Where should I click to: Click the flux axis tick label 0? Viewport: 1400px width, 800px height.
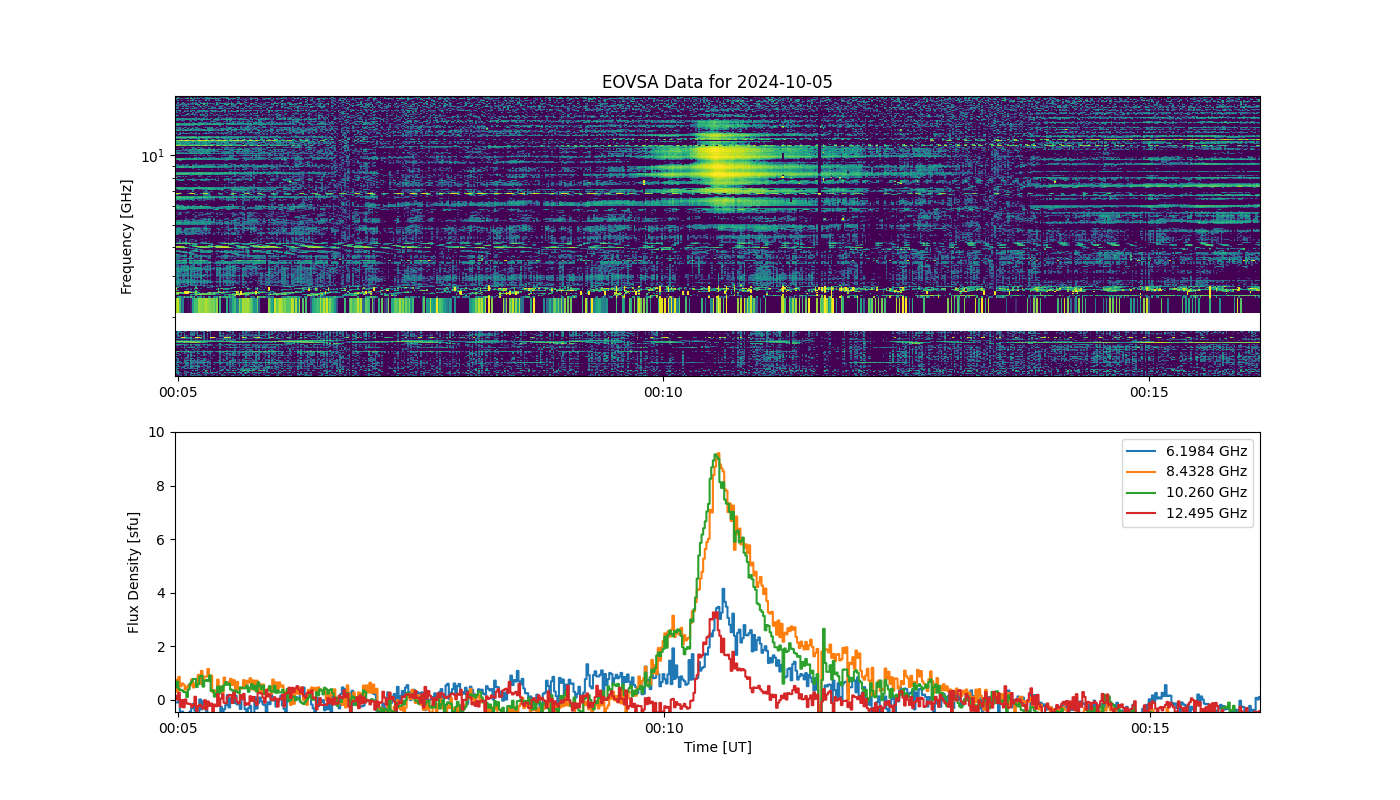coord(160,700)
